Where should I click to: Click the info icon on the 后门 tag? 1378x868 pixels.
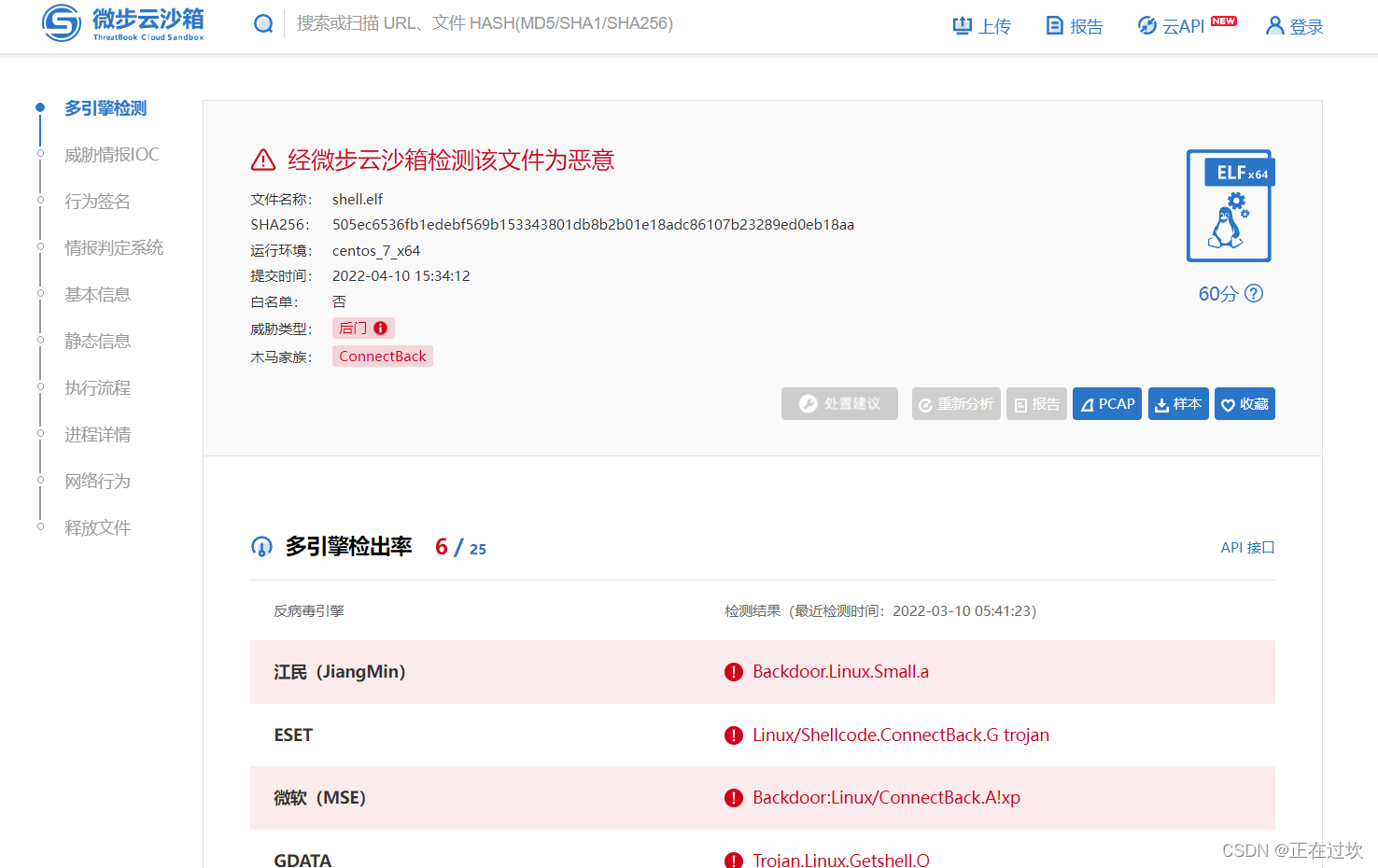[x=381, y=329]
